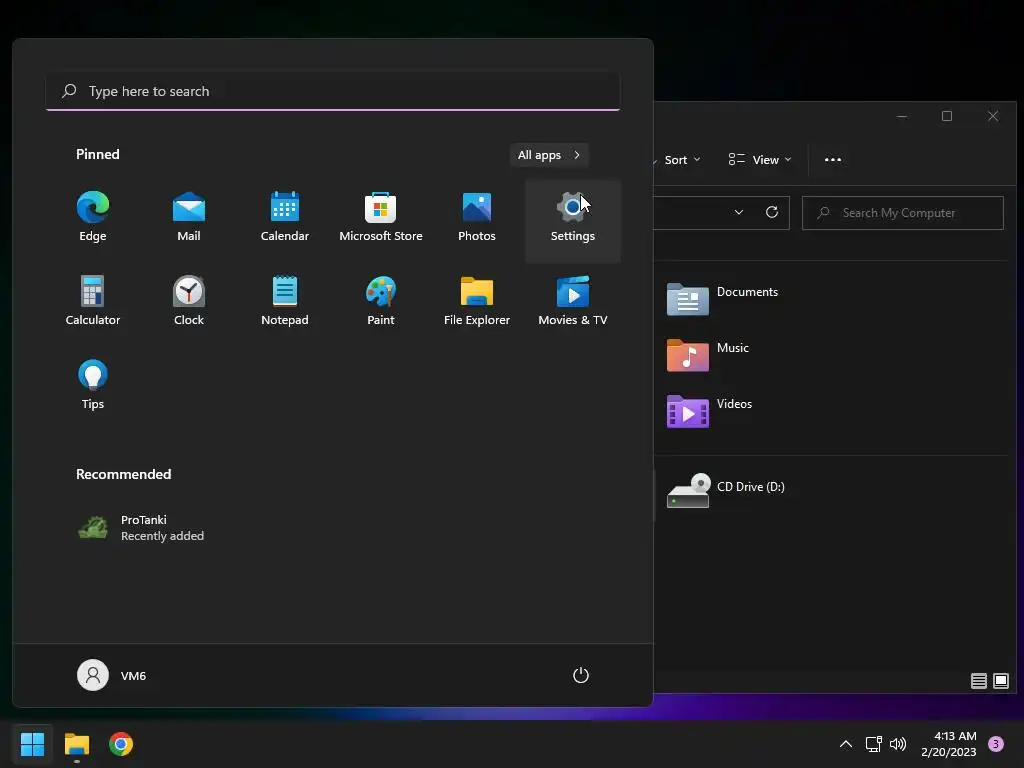Open the View dropdown in File Explorer
Image resolution: width=1024 pixels, height=768 pixels.
tap(760, 160)
